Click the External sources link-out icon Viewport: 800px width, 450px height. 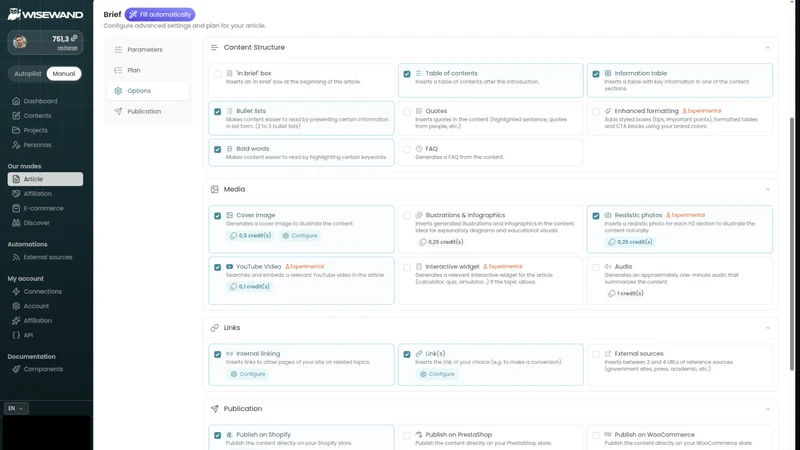tap(608, 353)
